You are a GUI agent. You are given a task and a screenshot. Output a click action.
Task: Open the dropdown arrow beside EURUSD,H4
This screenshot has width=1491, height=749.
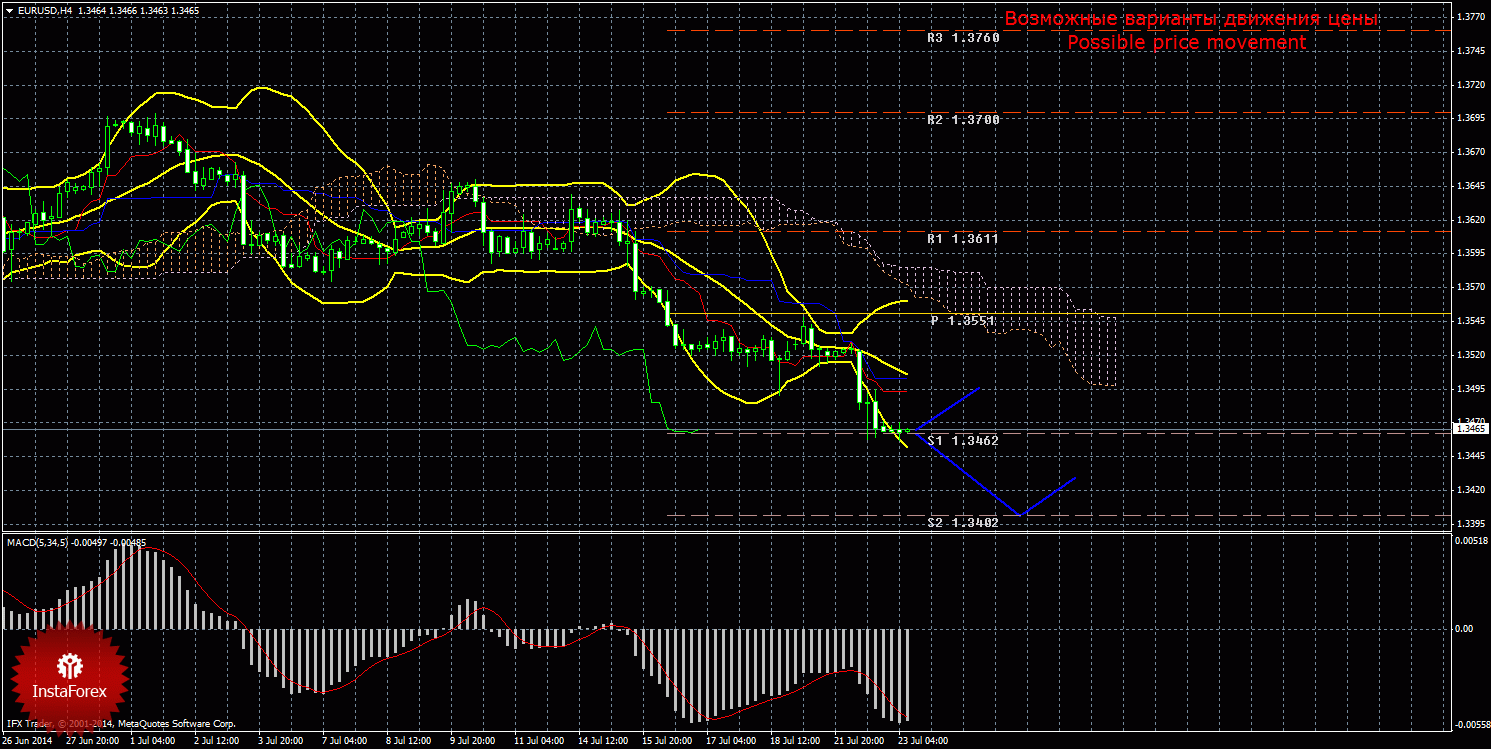pos(9,9)
